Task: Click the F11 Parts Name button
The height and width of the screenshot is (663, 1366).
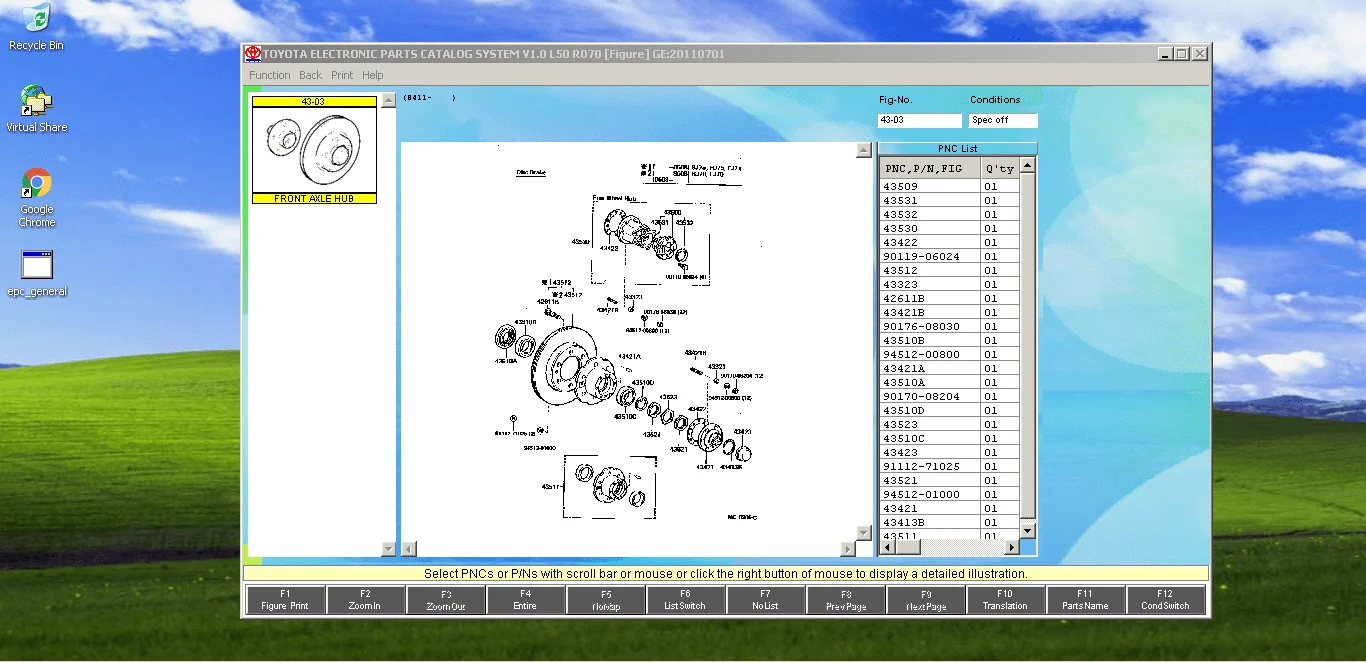Action: coord(1085,600)
